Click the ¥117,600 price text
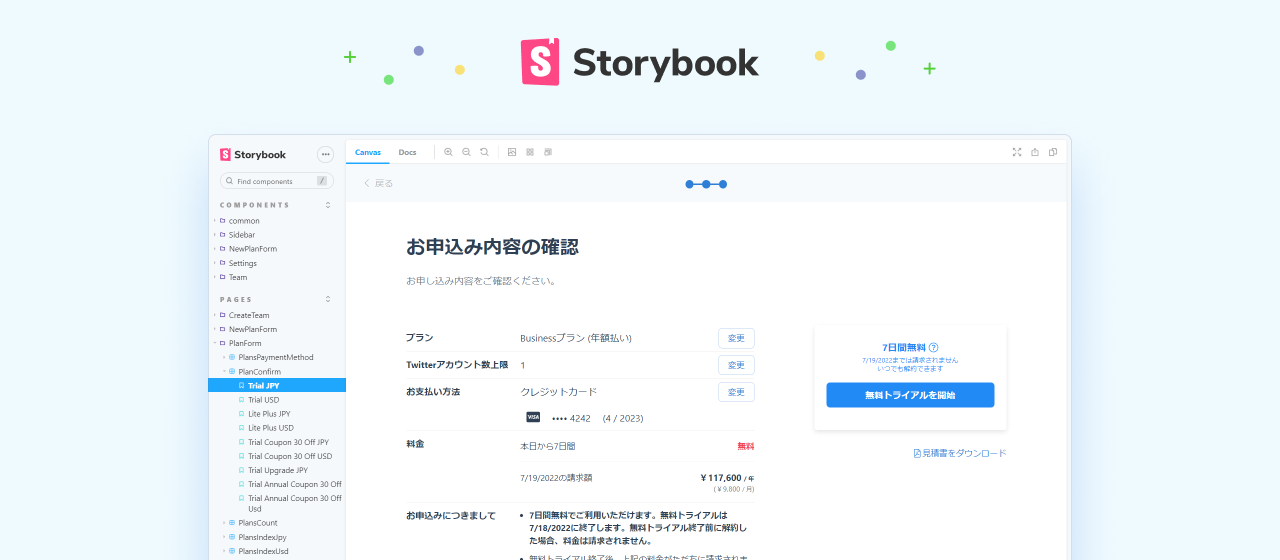This screenshot has width=1280, height=560. click(720, 478)
